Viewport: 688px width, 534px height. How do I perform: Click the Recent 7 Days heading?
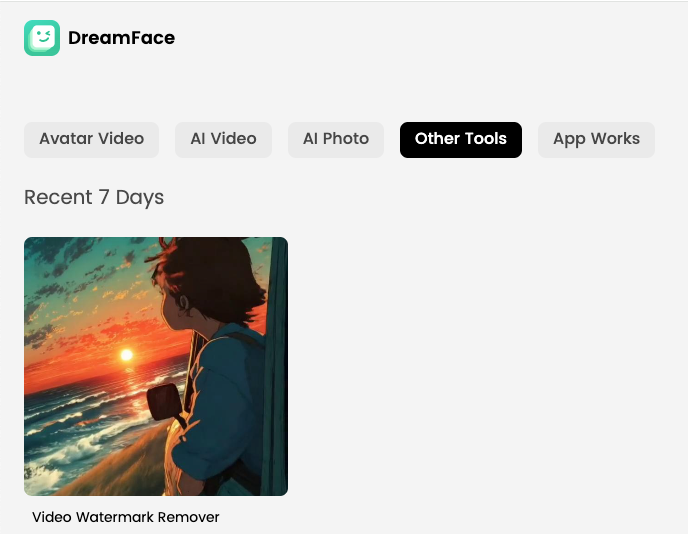pyautogui.click(x=94, y=197)
